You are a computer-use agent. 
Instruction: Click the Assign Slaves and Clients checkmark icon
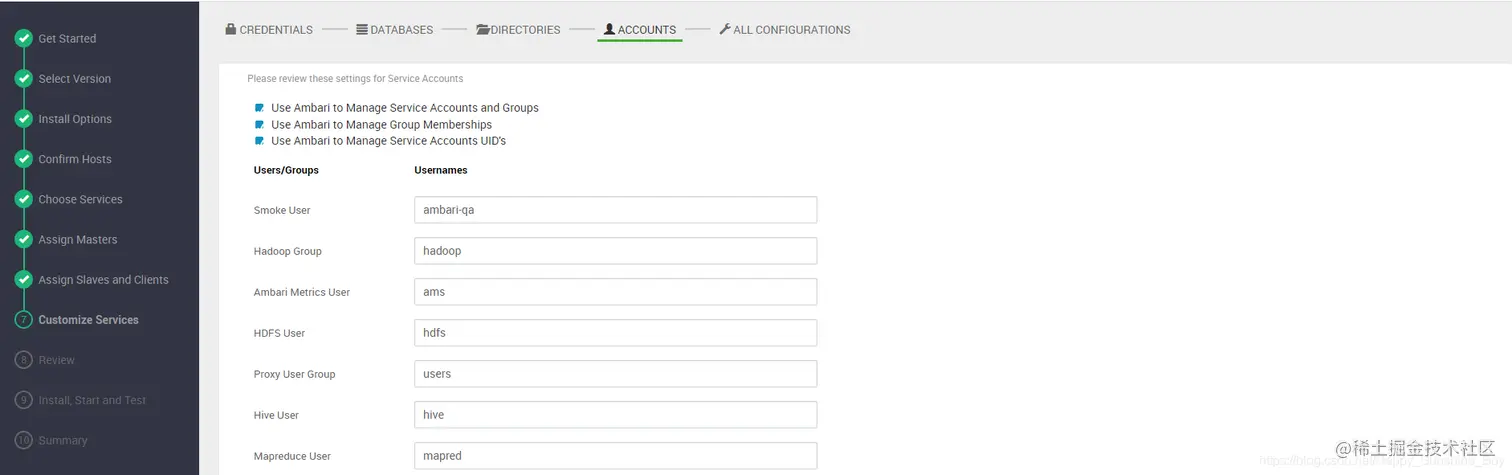pos(23,279)
